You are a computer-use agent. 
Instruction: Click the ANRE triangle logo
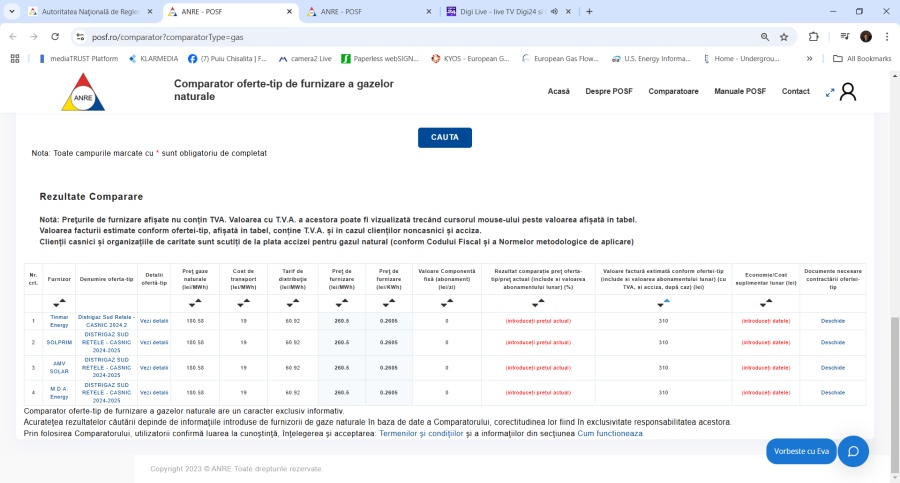[82, 92]
